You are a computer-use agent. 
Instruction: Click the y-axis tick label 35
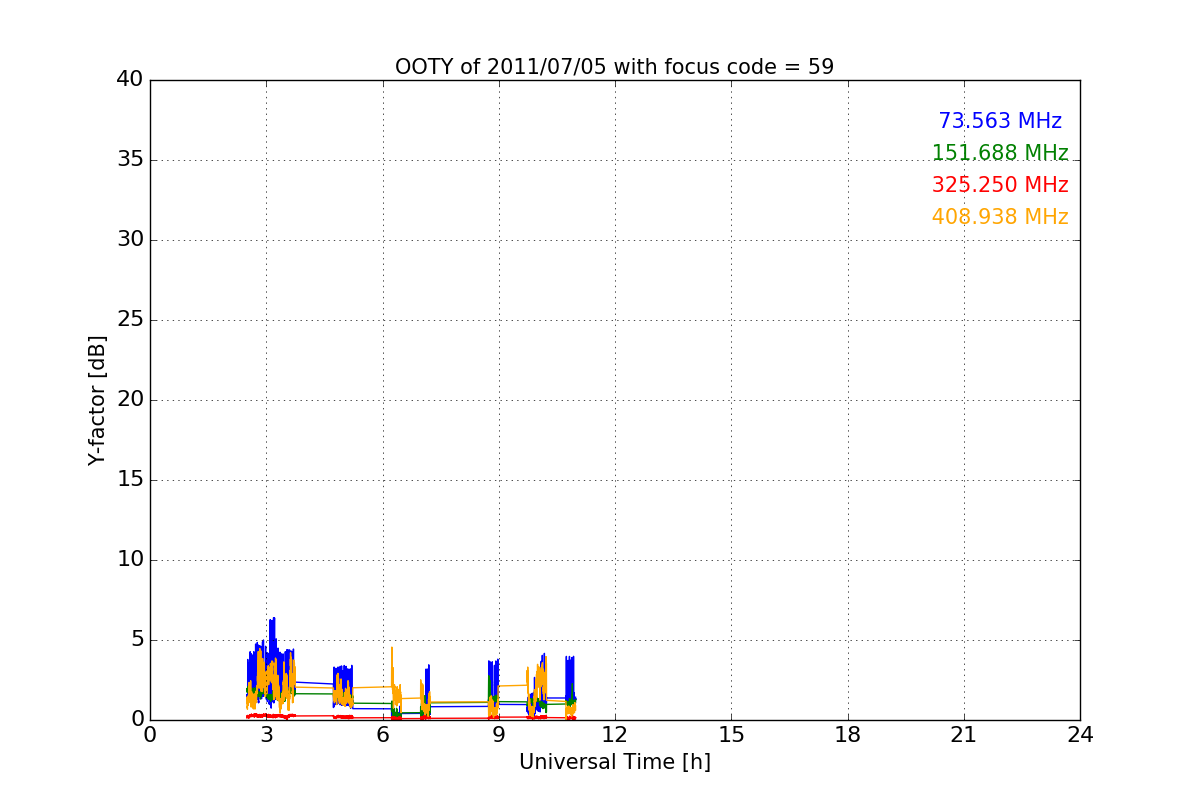point(130,160)
